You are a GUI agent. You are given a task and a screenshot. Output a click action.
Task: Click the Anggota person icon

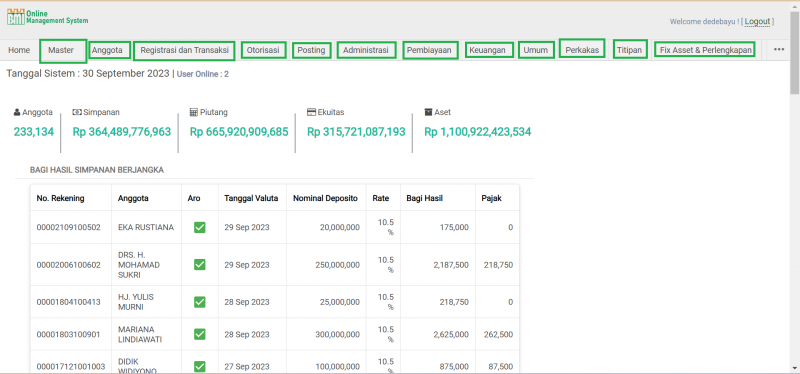pos(17,112)
